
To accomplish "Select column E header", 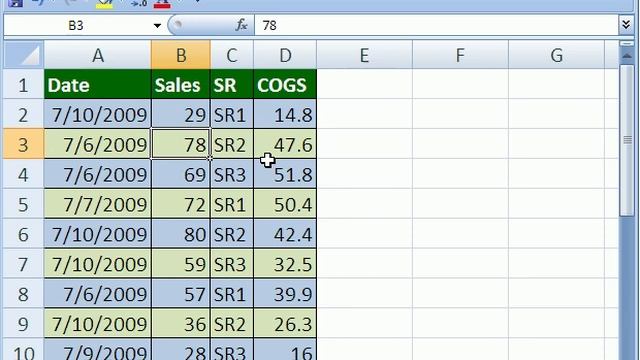I will [364, 55].
